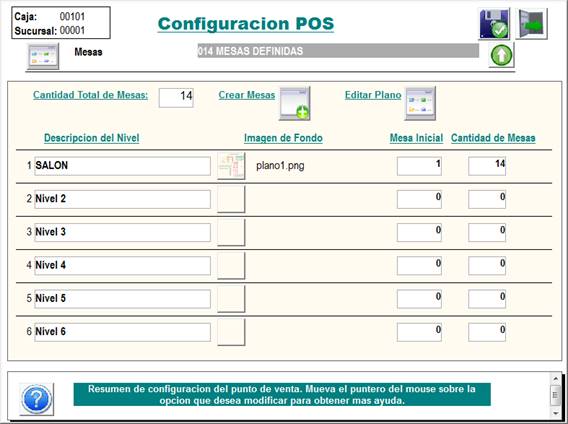Screen dimensions: 568x424
Task: Open the Editar Plano icon
Action: [420, 104]
